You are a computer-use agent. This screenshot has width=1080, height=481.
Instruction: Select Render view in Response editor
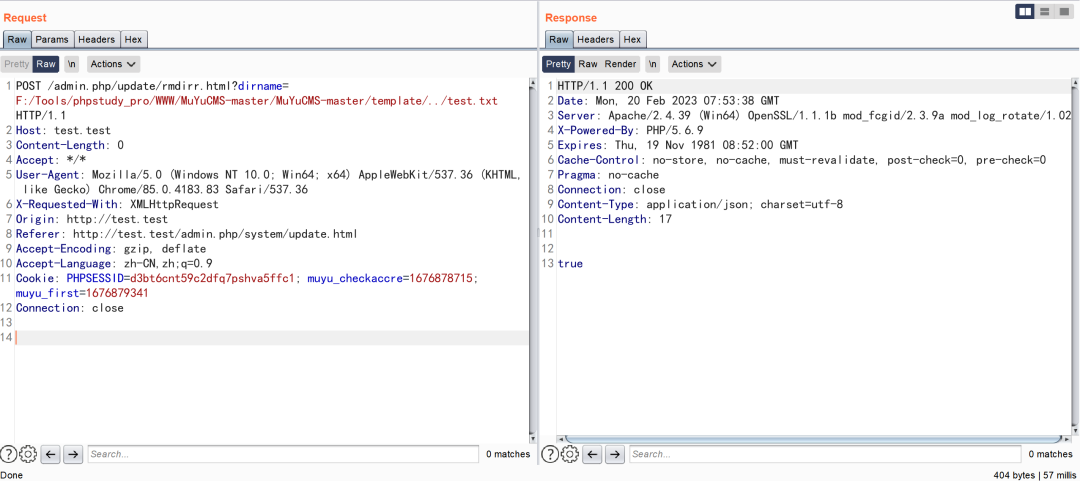(621, 64)
